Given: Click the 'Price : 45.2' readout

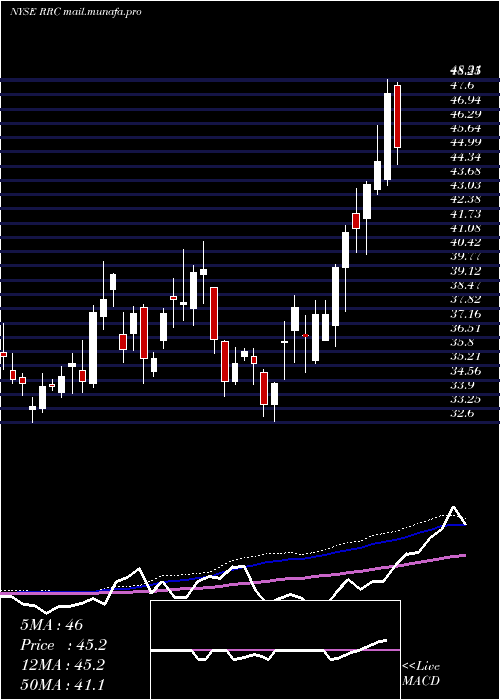Looking at the screenshot, I should click(63, 645).
